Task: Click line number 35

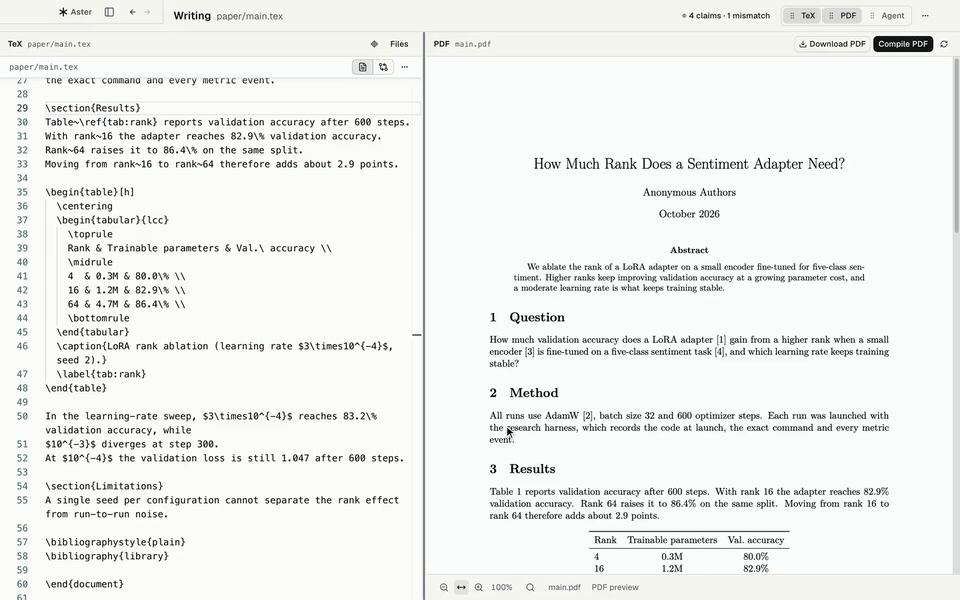Action: click(22, 192)
